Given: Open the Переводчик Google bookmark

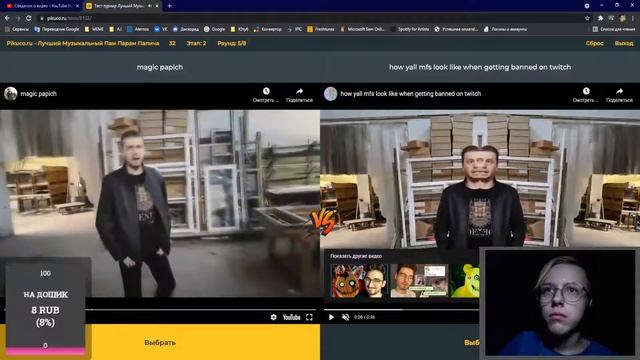Looking at the screenshot, I should point(57,29).
